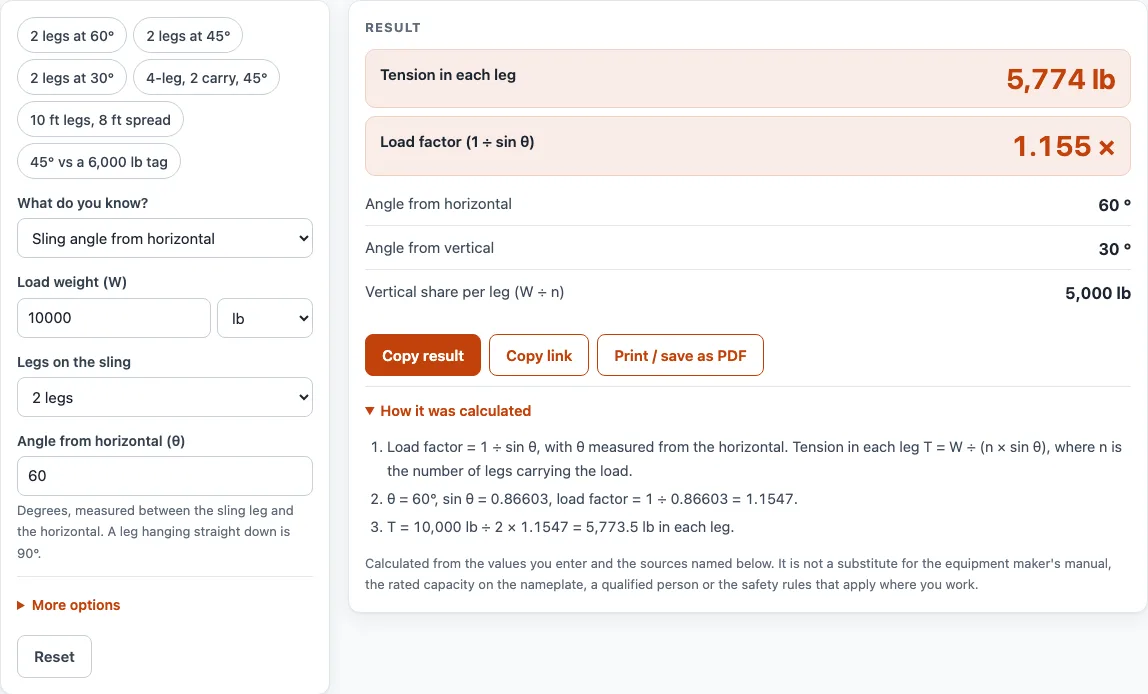Click the step 'T = 10,000 lb ÷ 2 × 1.1547'
This screenshot has height=694, width=1148.
(x=560, y=527)
